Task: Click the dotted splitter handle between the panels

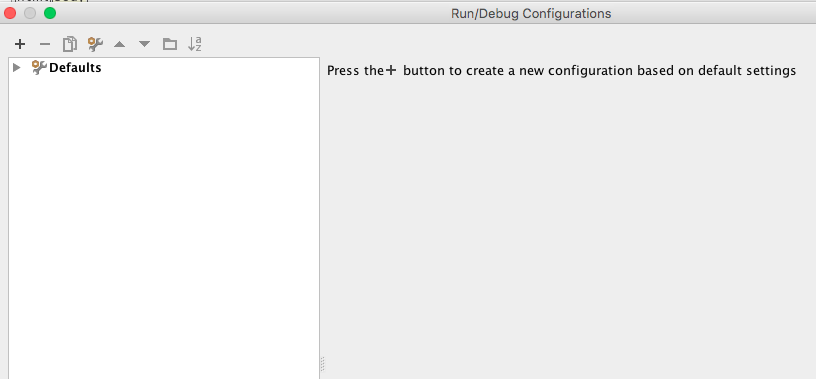Action: click(323, 364)
